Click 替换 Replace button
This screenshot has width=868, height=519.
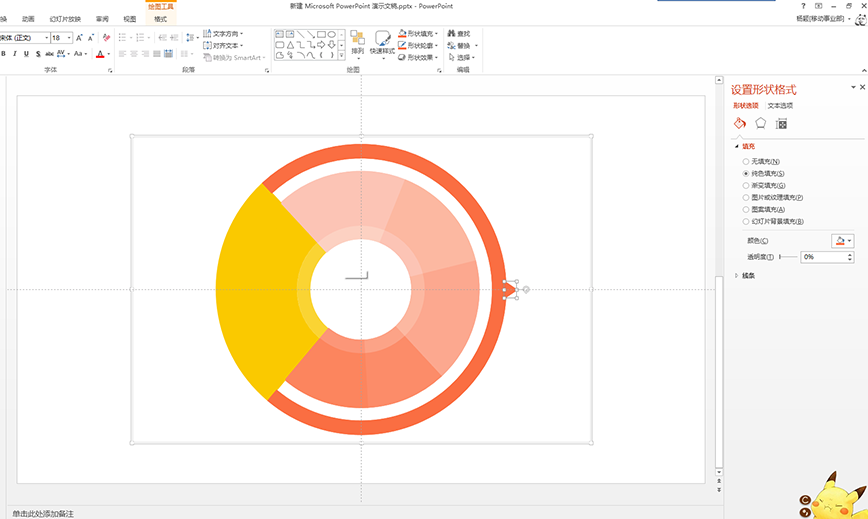click(461, 45)
